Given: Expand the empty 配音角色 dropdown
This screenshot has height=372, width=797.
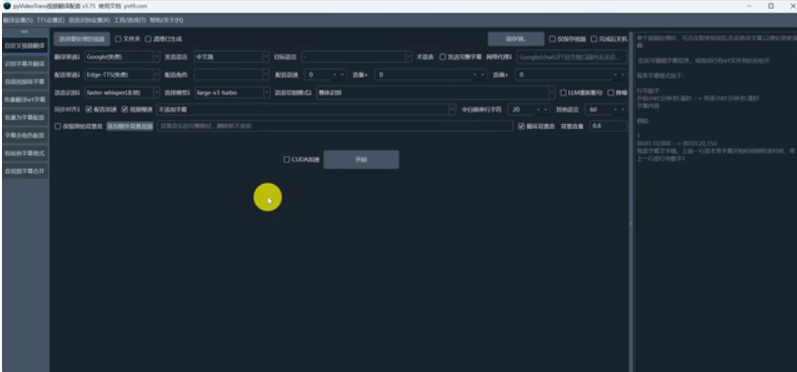Looking at the screenshot, I should pos(231,75).
